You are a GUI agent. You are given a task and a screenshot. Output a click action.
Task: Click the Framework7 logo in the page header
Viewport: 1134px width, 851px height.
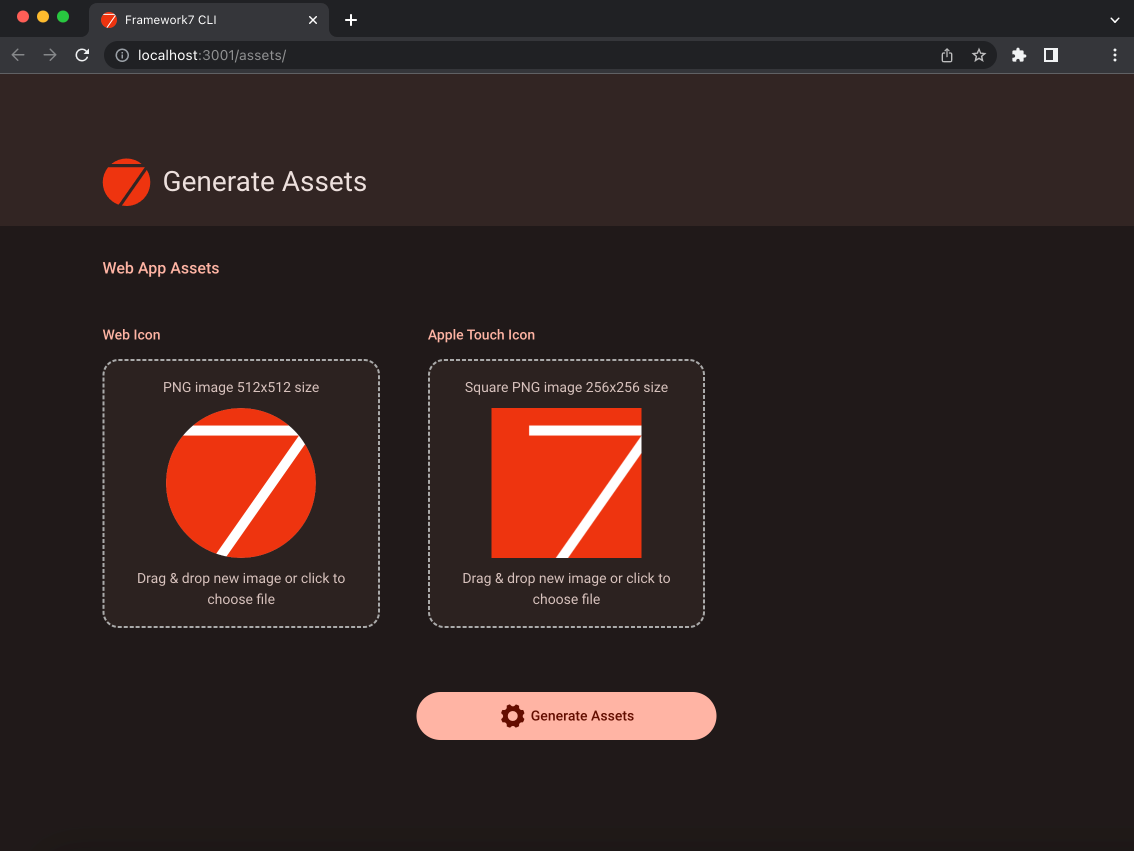pyautogui.click(x=126, y=182)
